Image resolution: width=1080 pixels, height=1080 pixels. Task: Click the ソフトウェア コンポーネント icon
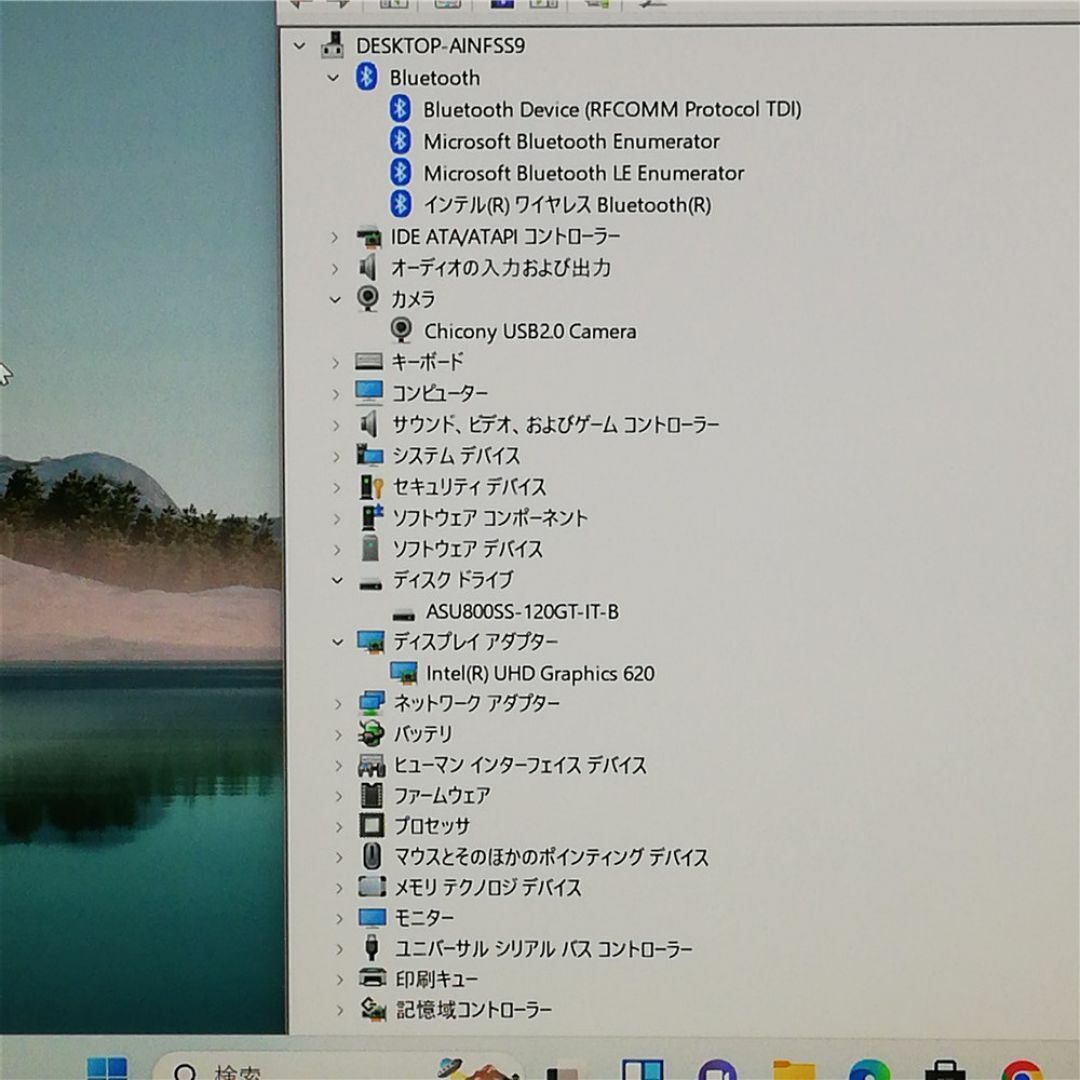(372, 517)
